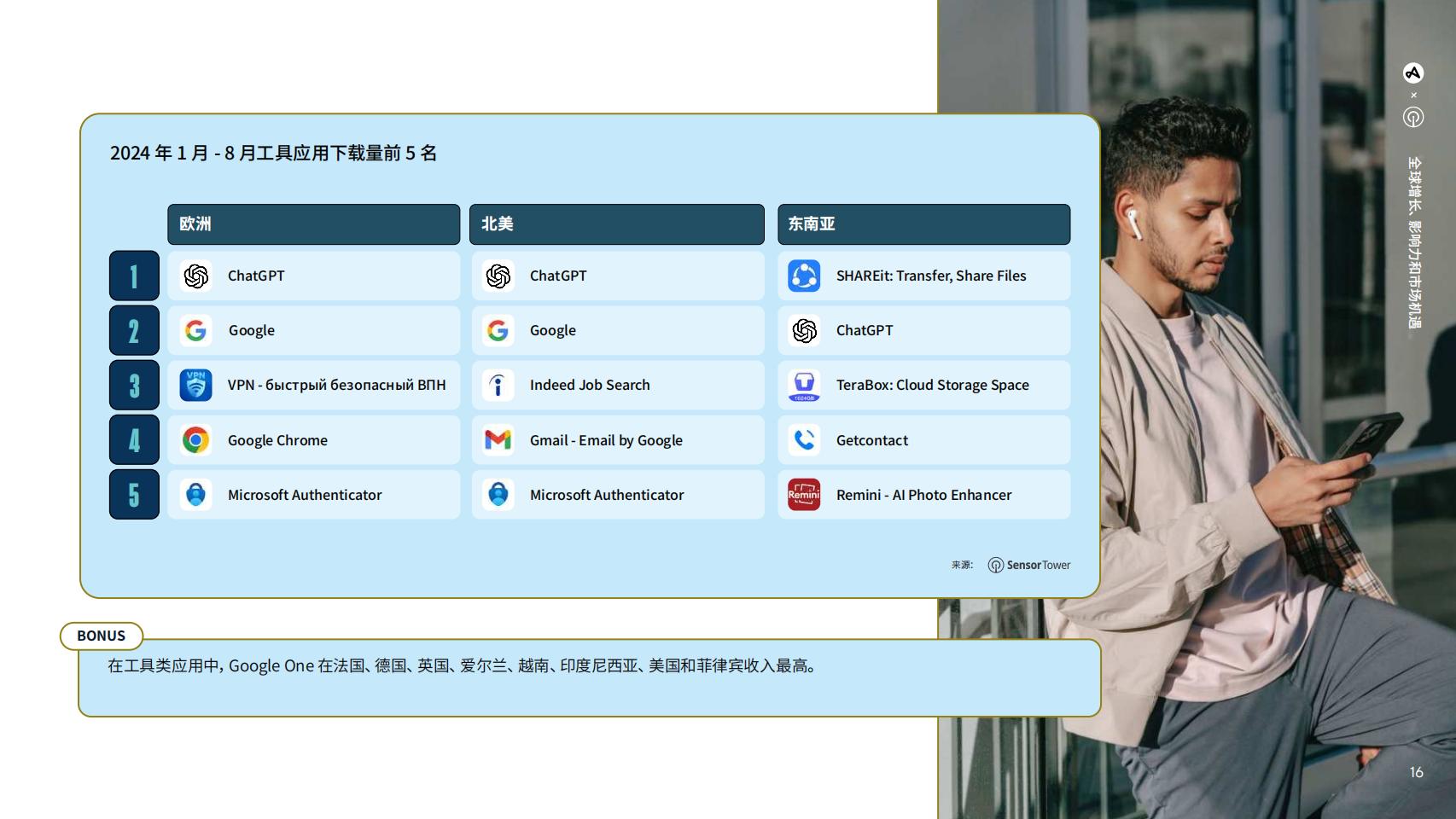Click 'Microsoft Authenticator' text in the Europe (欧洲) column
This screenshot has height=819, width=1456.
tap(305, 495)
